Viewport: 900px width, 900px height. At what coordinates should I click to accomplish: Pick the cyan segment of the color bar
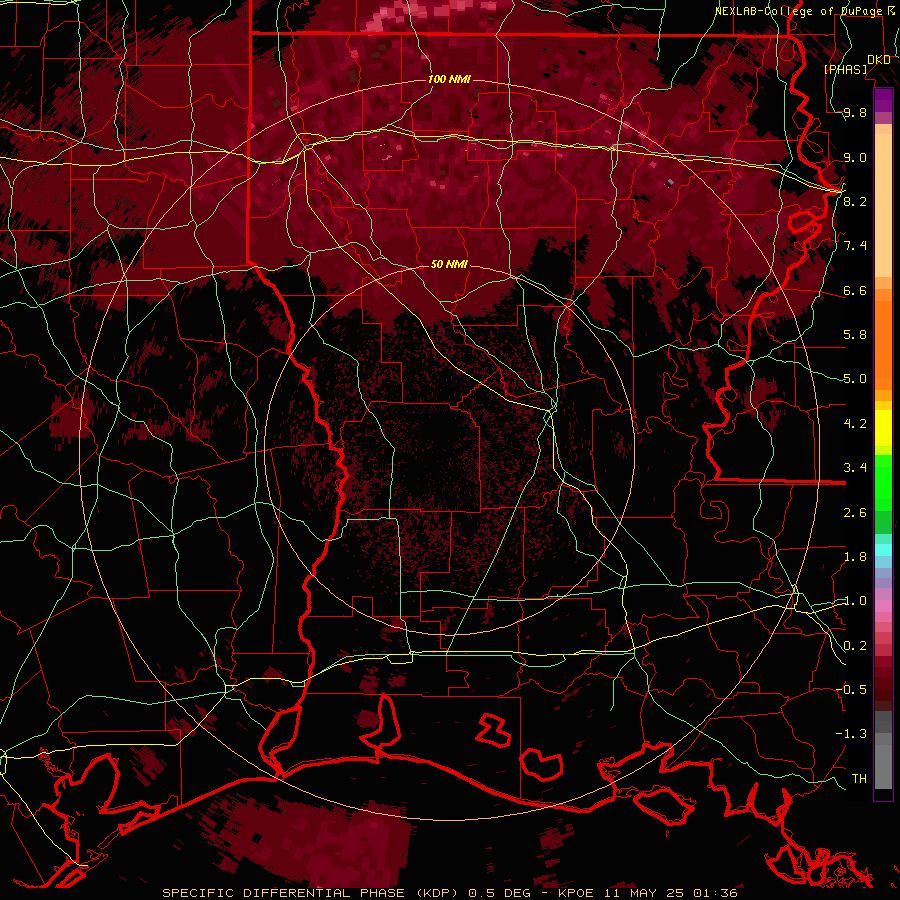(883, 550)
